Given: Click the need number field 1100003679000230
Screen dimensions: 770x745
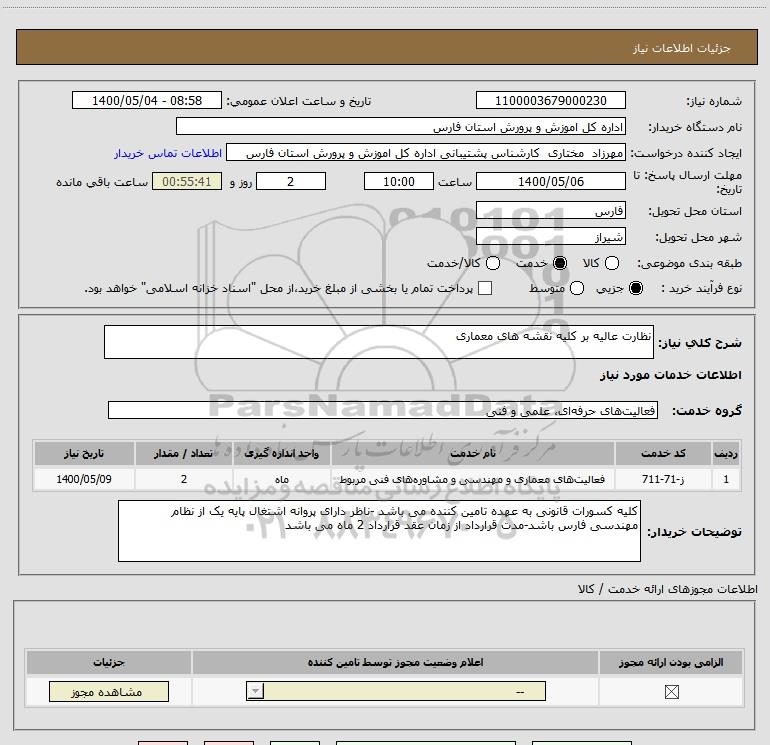Looking at the screenshot, I should (550, 101).
